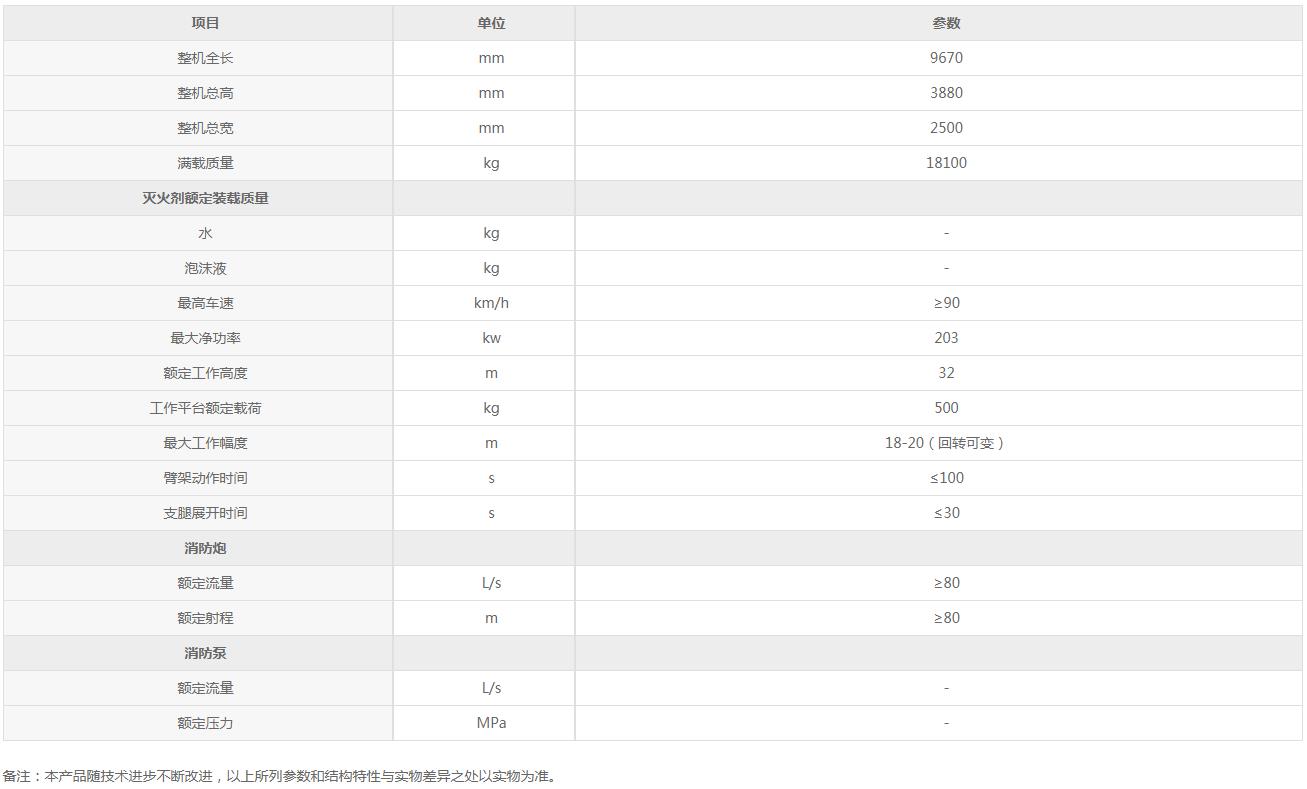
Task: Click the 9670 length value
Action: coord(946,58)
